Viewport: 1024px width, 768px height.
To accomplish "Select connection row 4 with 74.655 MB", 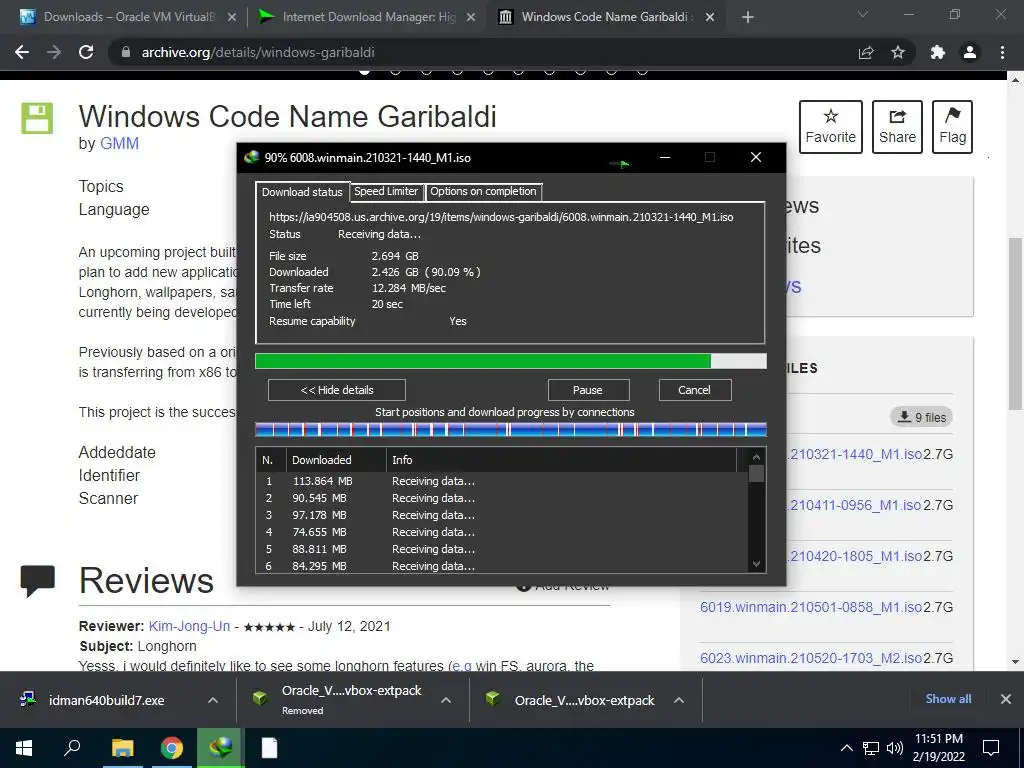I will point(502,532).
